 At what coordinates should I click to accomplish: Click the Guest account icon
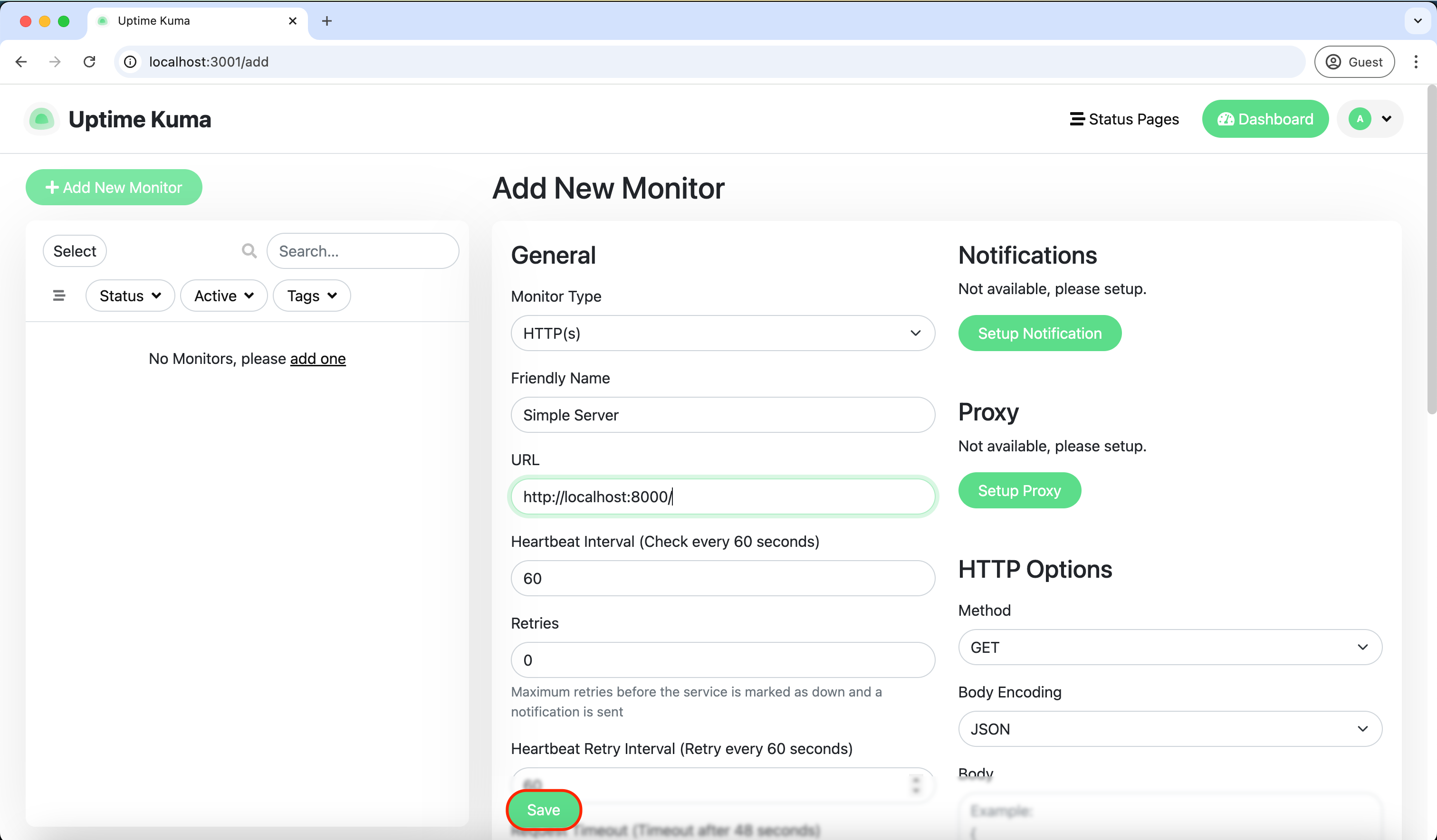[1333, 62]
